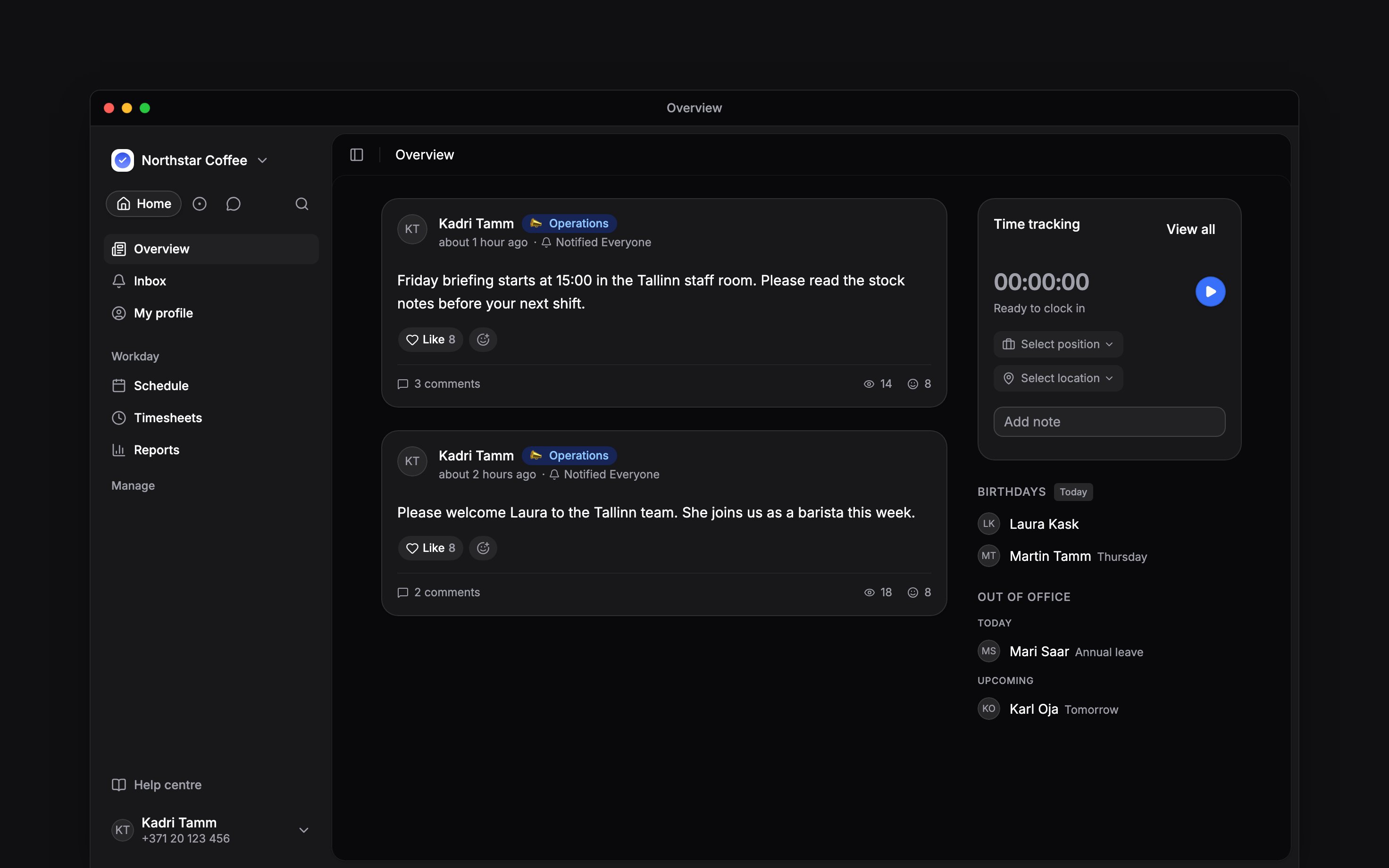This screenshot has height=868, width=1389.
Task: Click the Today badge beside Birthdays
Action: (1073, 492)
